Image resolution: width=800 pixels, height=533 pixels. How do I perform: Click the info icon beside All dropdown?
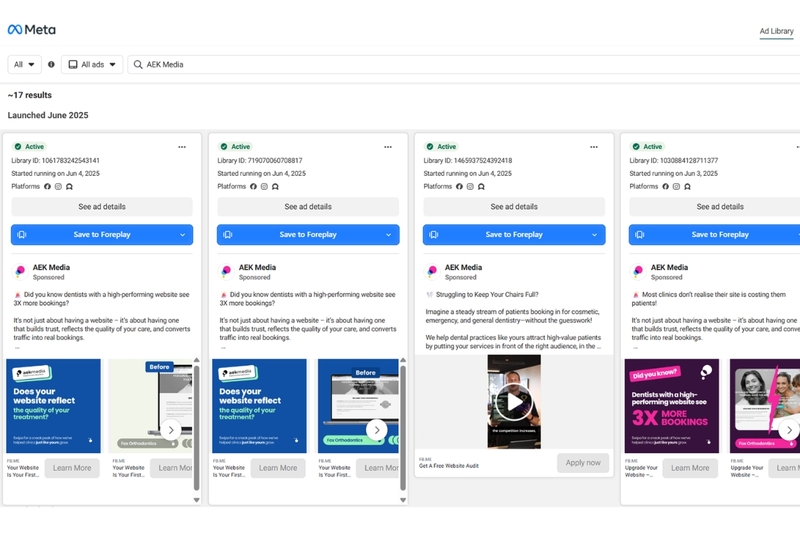tap(51, 64)
